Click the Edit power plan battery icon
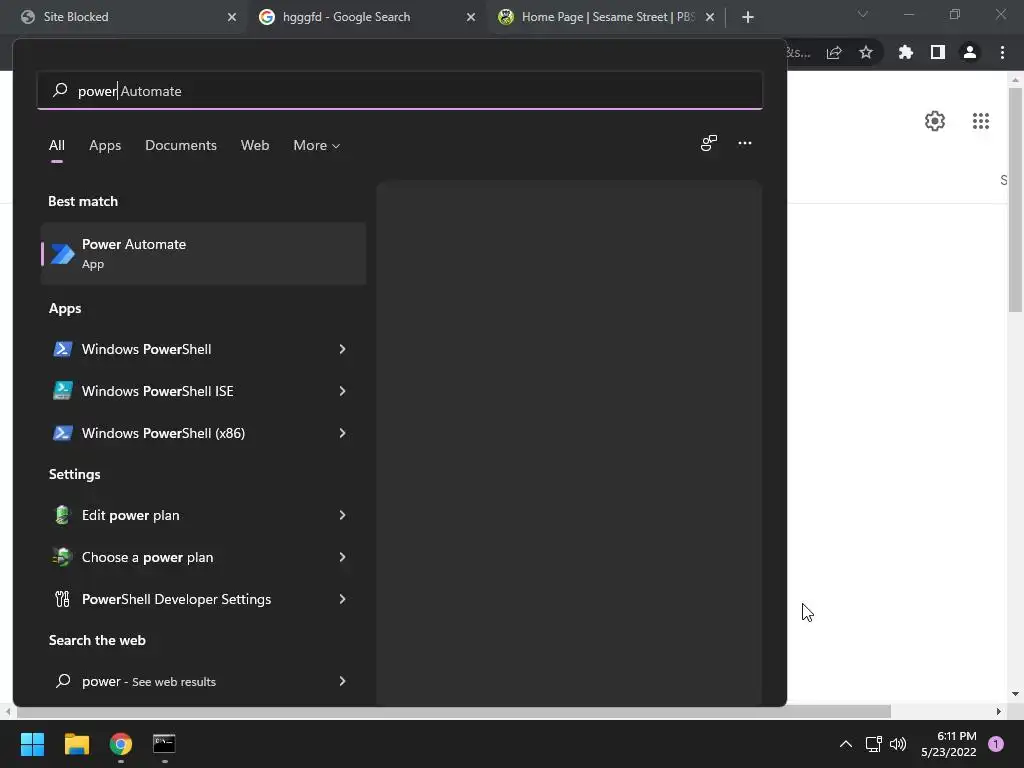This screenshot has width=1024, height=768. pyautogui.click(x=63, y=515)
